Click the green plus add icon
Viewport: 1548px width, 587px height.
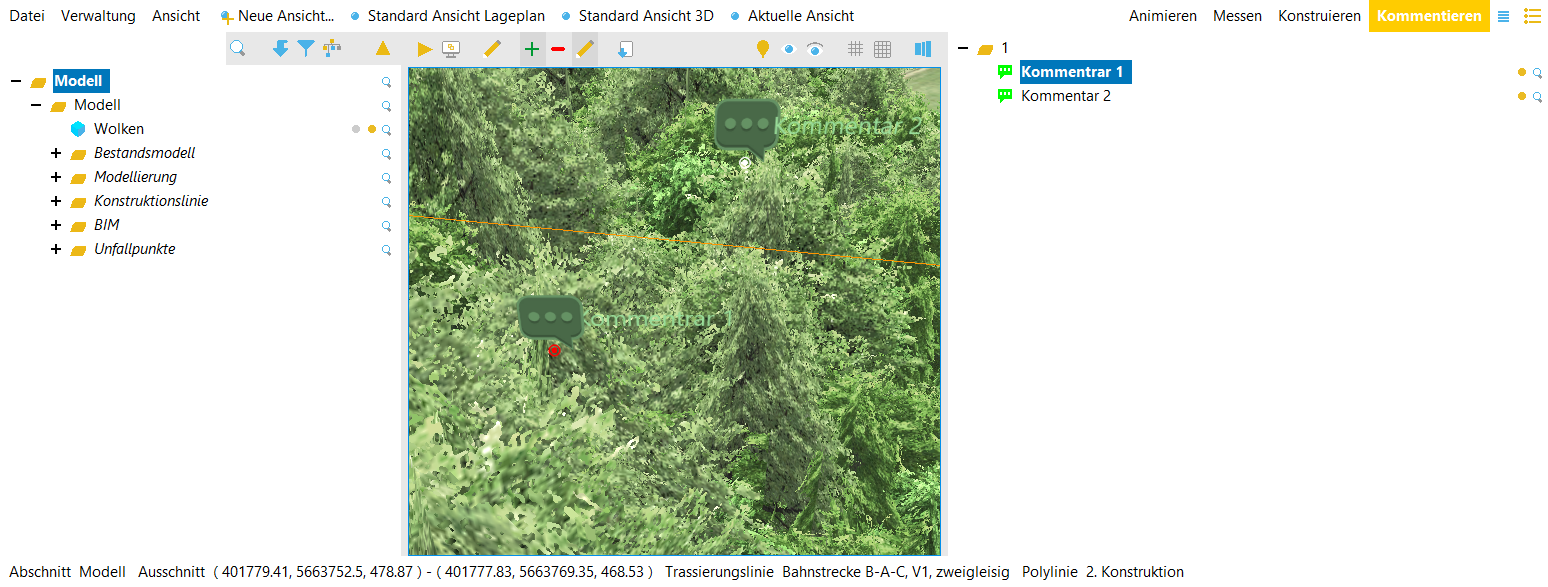(532, 49)
